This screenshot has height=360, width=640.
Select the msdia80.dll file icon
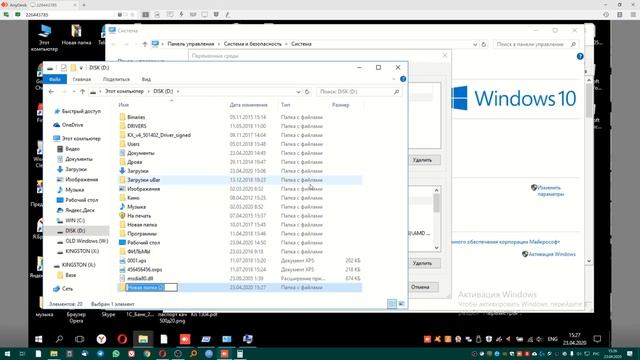click(x=122, y=278)
